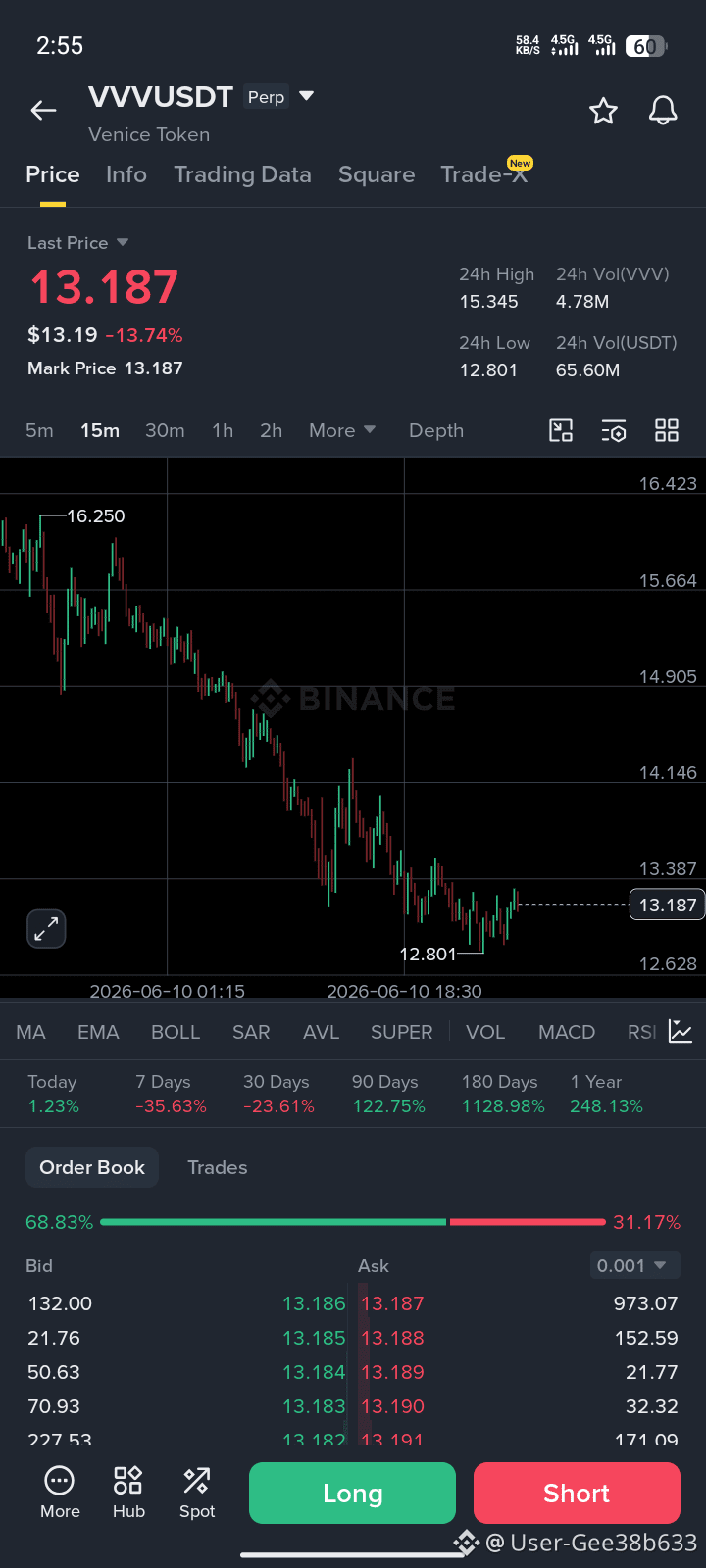Open the Info tab
The width and height of the screenshot is (706, 1568).
pyautogui.click(x=126, y=174)
